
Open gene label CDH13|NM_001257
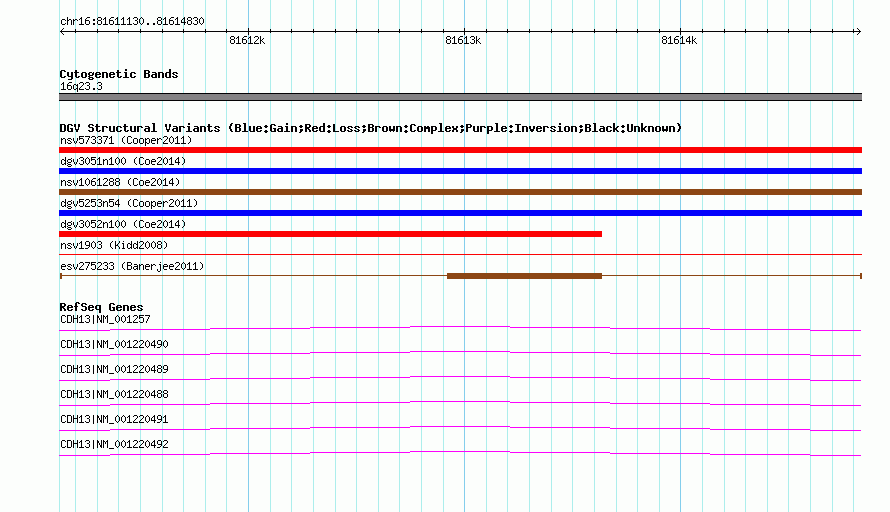coord(105,320)
